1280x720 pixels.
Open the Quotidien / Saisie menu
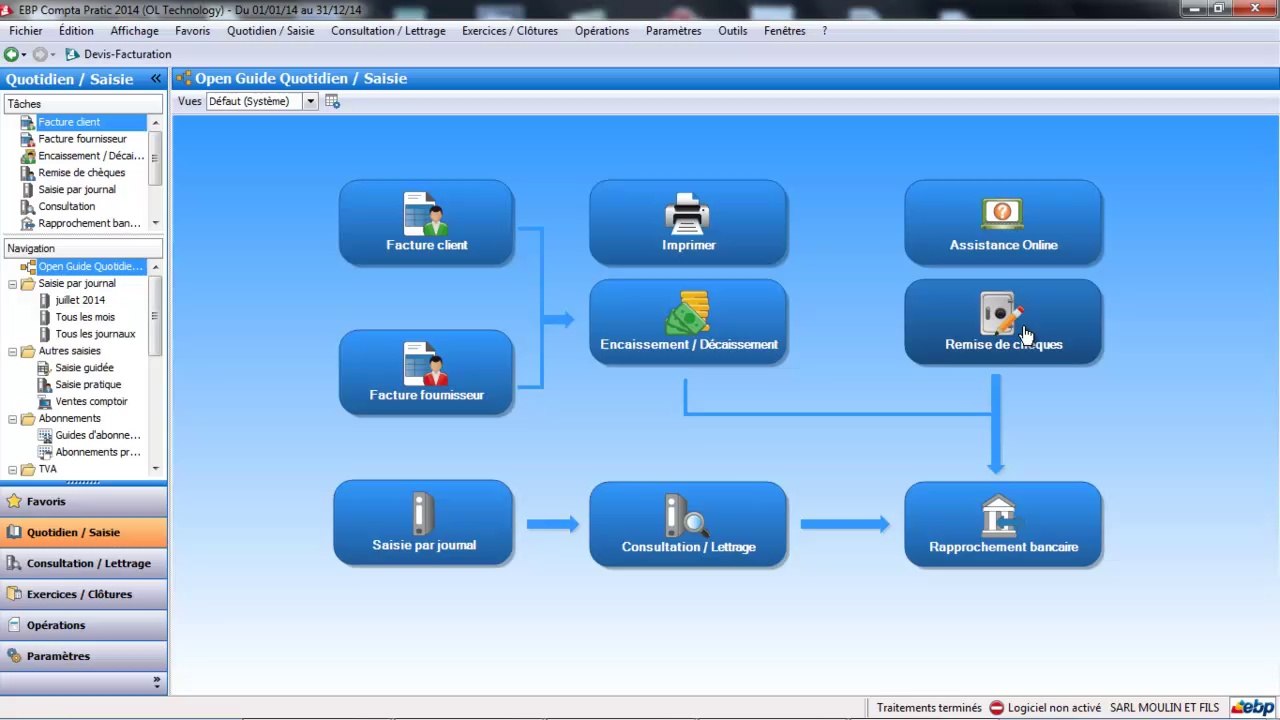pos(270,31)
